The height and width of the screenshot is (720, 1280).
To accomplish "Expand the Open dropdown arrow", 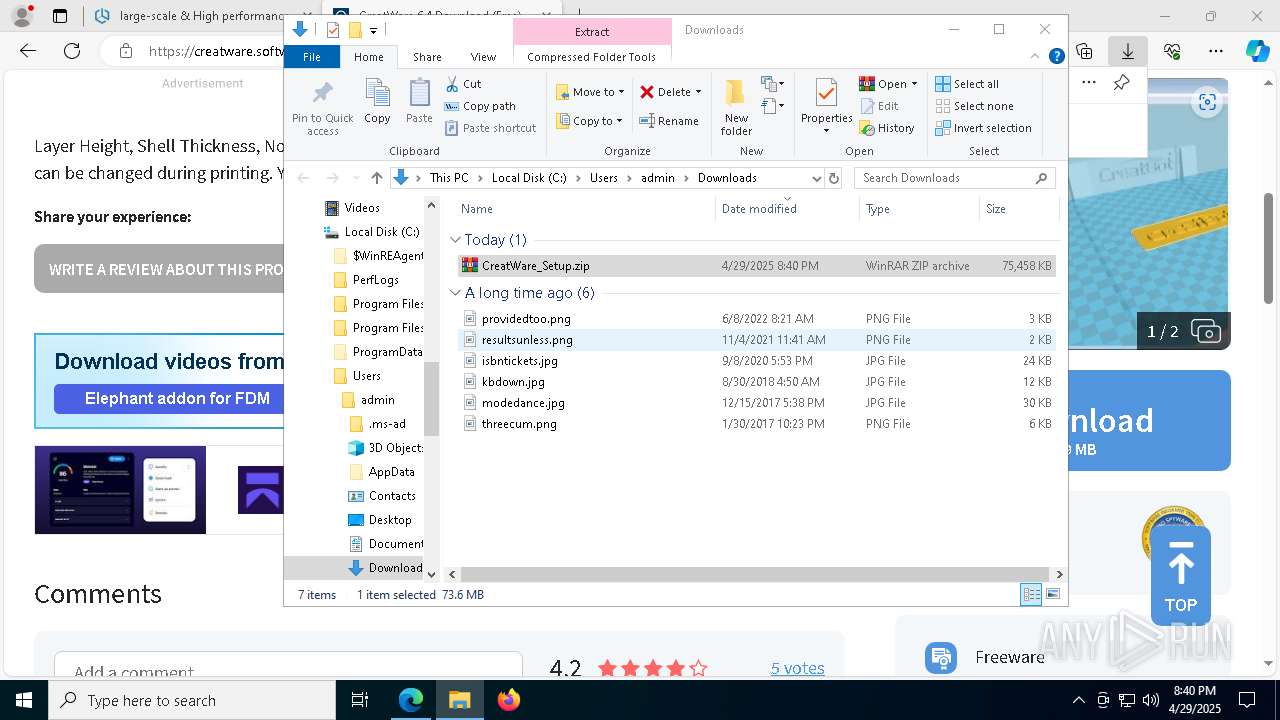I will (914, 84).
